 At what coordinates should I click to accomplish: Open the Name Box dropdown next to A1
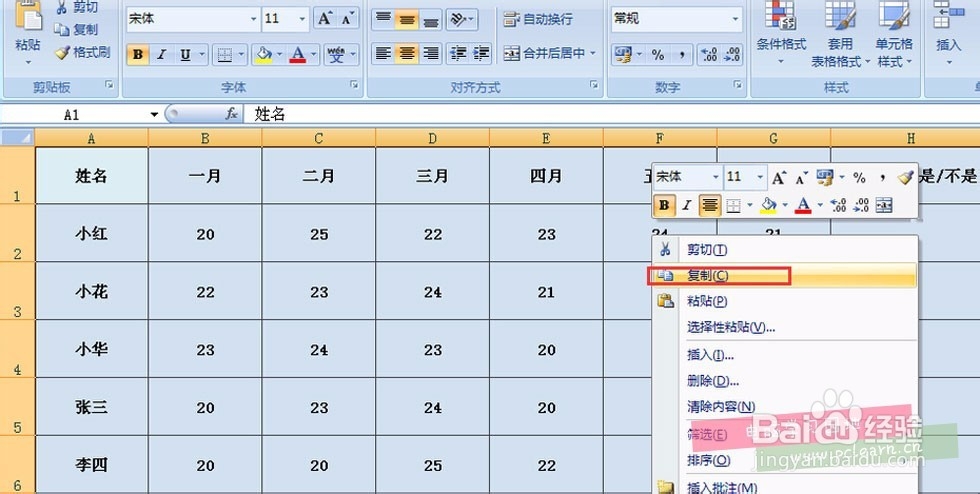(x=154, y=114)
